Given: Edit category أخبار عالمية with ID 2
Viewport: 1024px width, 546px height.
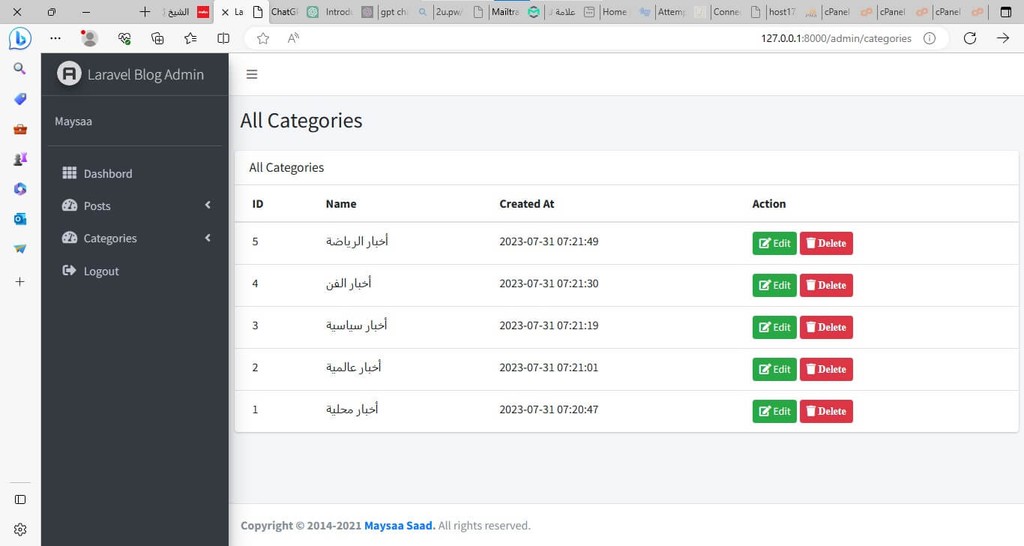Looking at the screenshot, I should pos(774,369).
